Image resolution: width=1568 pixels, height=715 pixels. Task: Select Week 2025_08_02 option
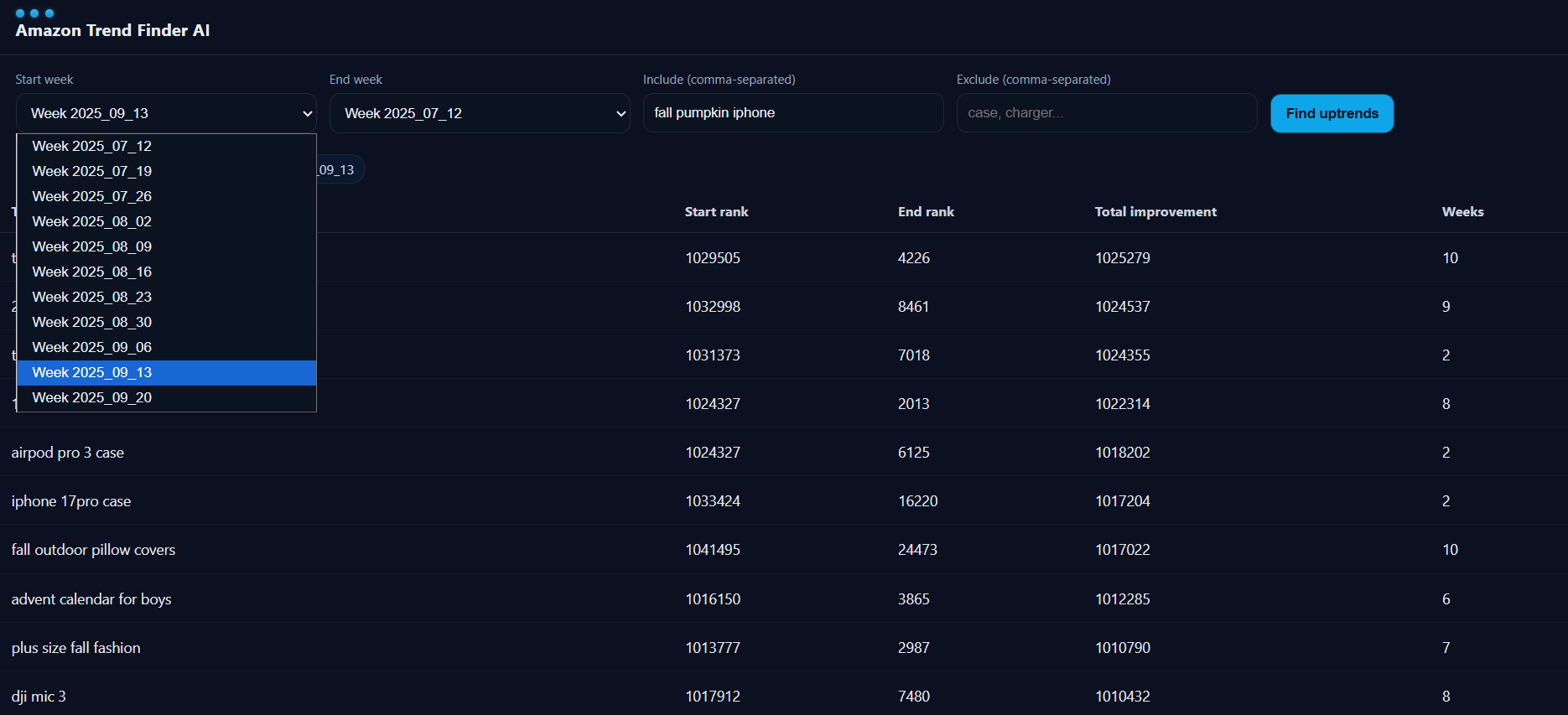point(92,221)
